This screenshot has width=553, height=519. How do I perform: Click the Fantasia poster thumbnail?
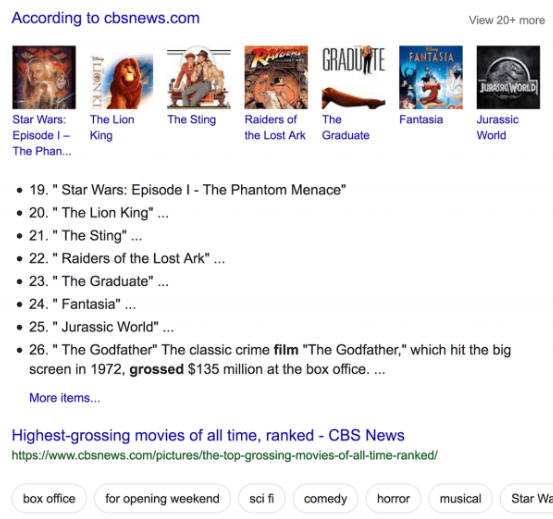(431, 77)
